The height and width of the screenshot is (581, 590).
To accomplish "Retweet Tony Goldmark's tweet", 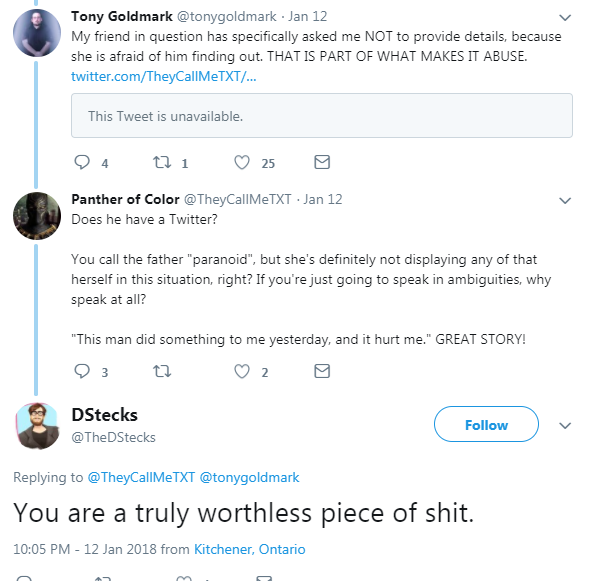I will [162, 162].
